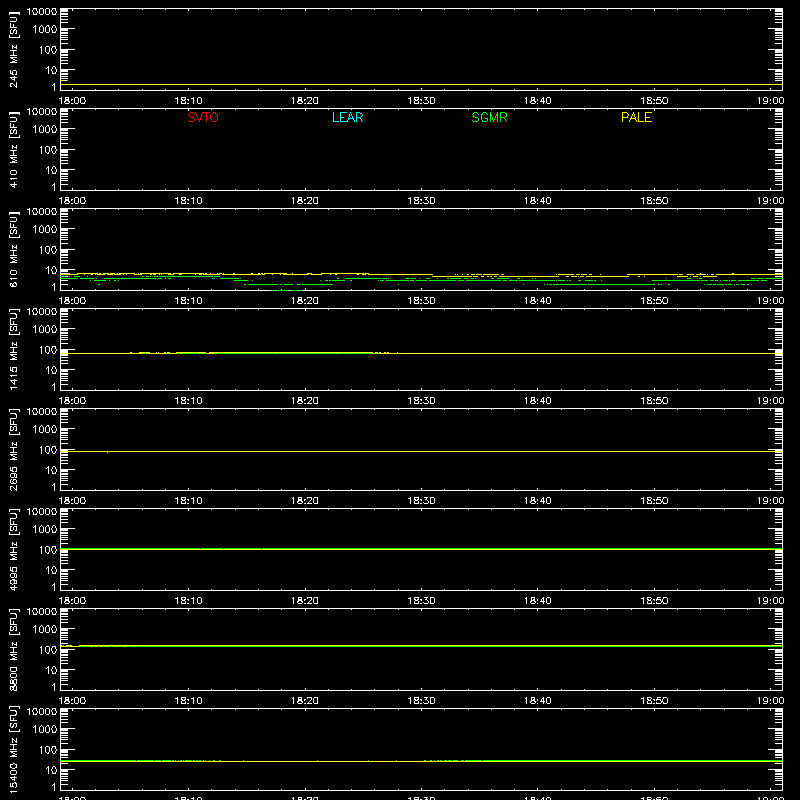
Task: Select the 8800 MHz [SFU] axis title
Action: pos(13,649)
